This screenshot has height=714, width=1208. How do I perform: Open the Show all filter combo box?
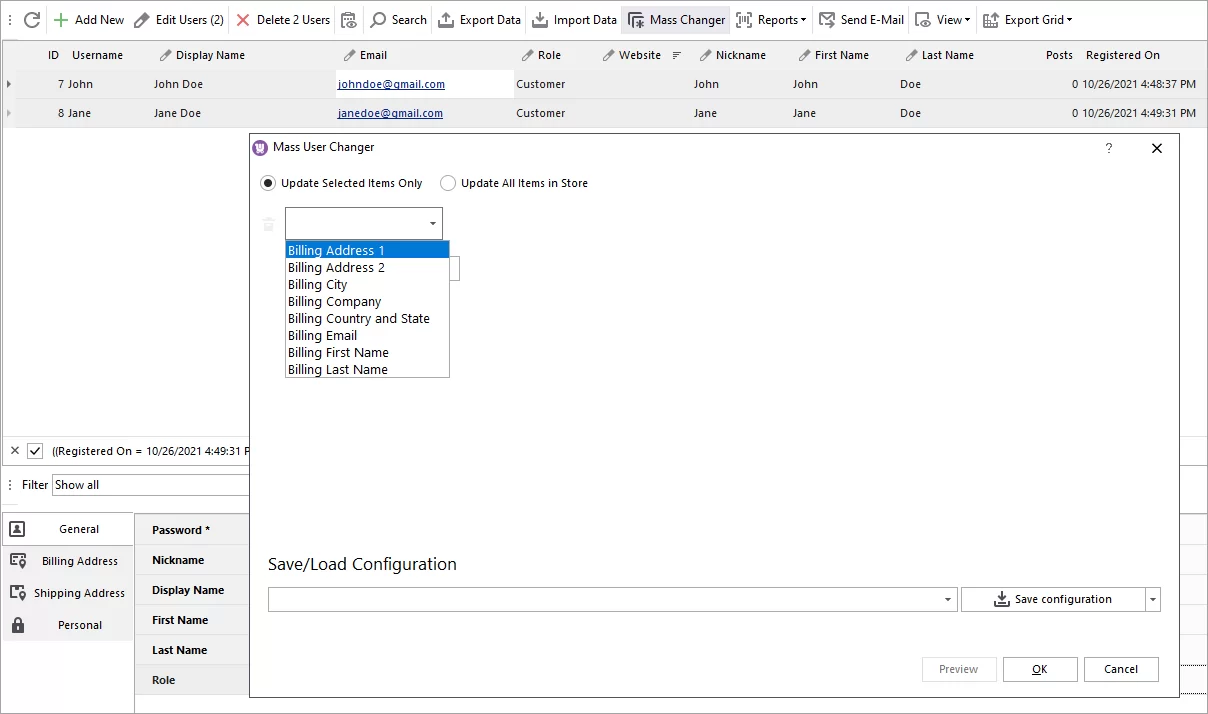click(150, 484)
